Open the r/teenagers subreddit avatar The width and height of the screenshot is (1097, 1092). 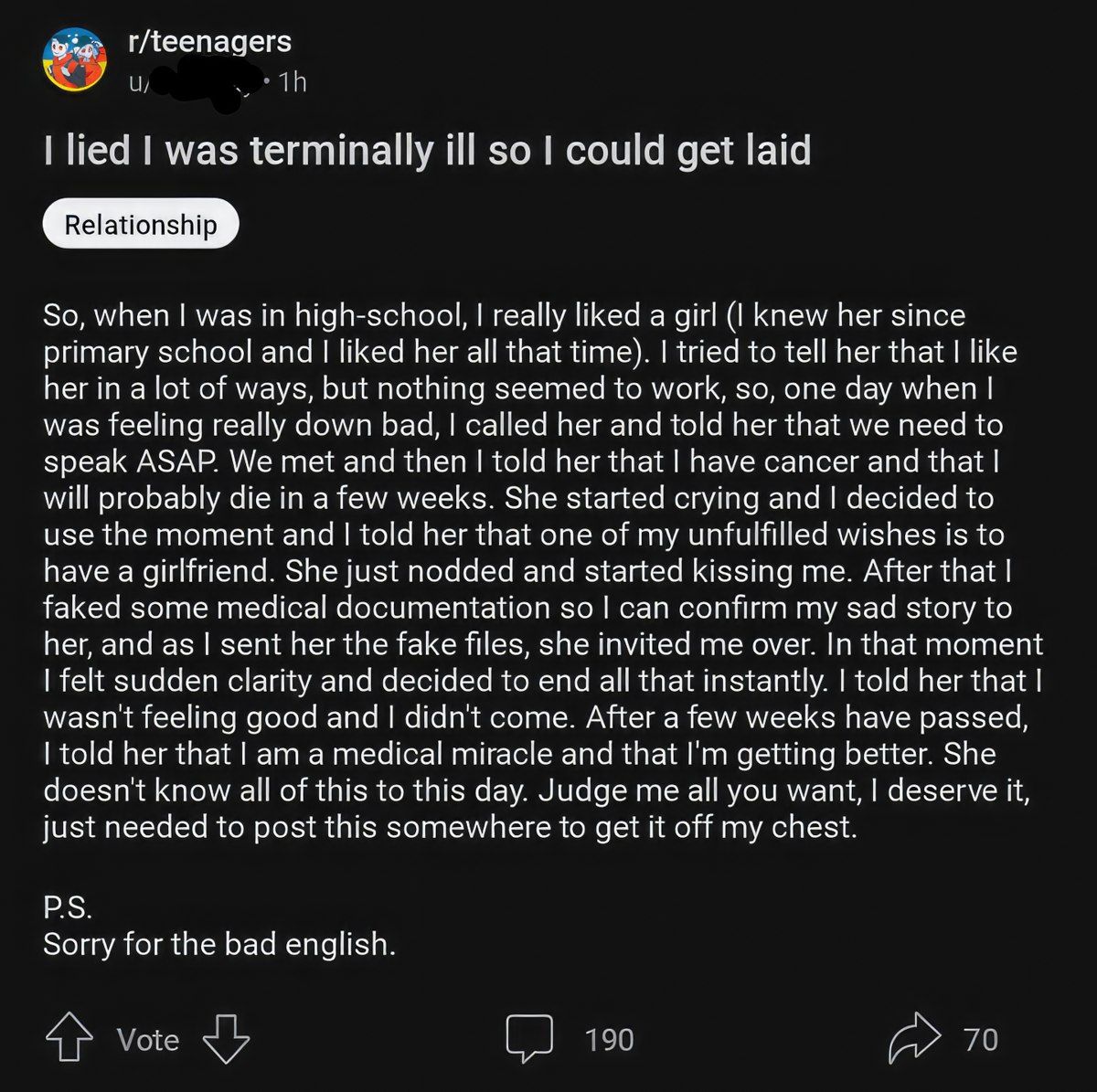point(74,60)
